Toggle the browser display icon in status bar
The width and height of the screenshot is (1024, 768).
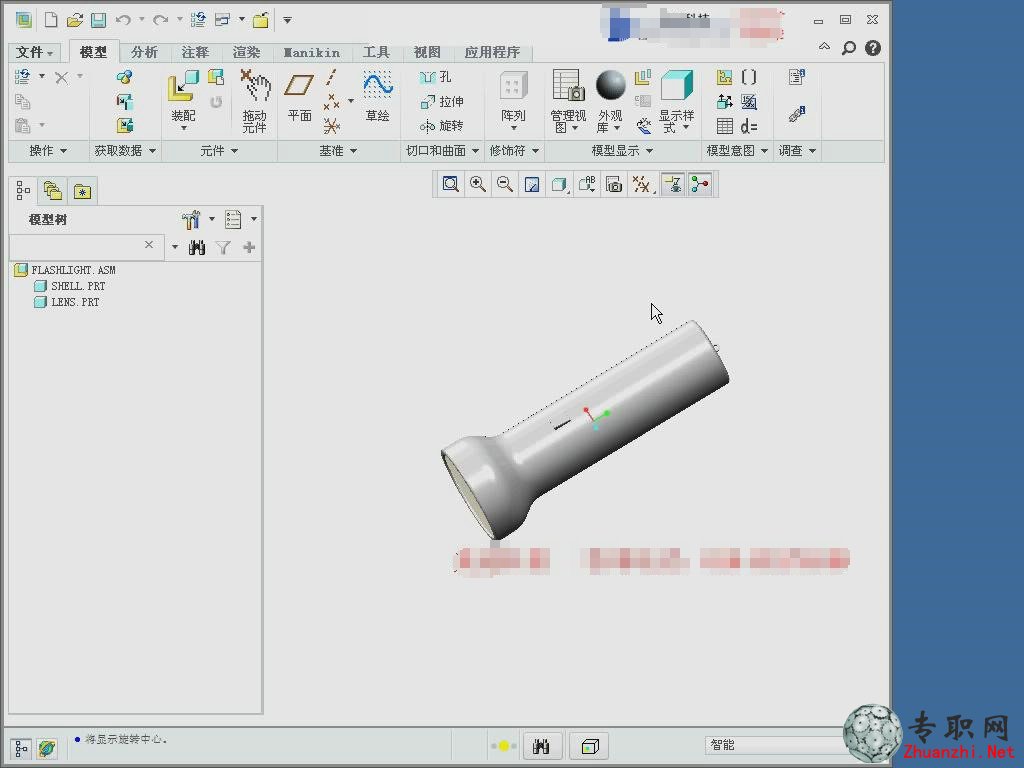[x=46, y=748]
